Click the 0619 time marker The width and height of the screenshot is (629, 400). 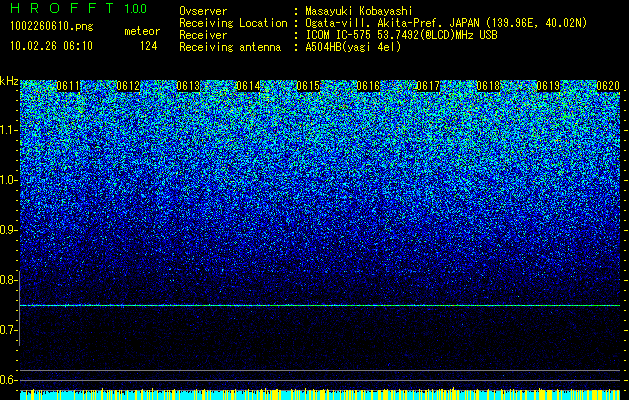548,86
